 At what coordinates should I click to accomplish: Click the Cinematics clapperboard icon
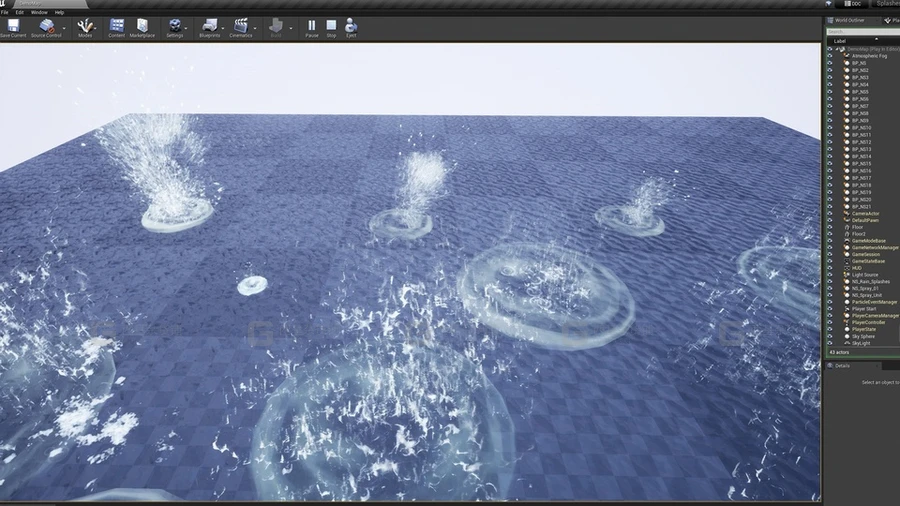[241, 26]
